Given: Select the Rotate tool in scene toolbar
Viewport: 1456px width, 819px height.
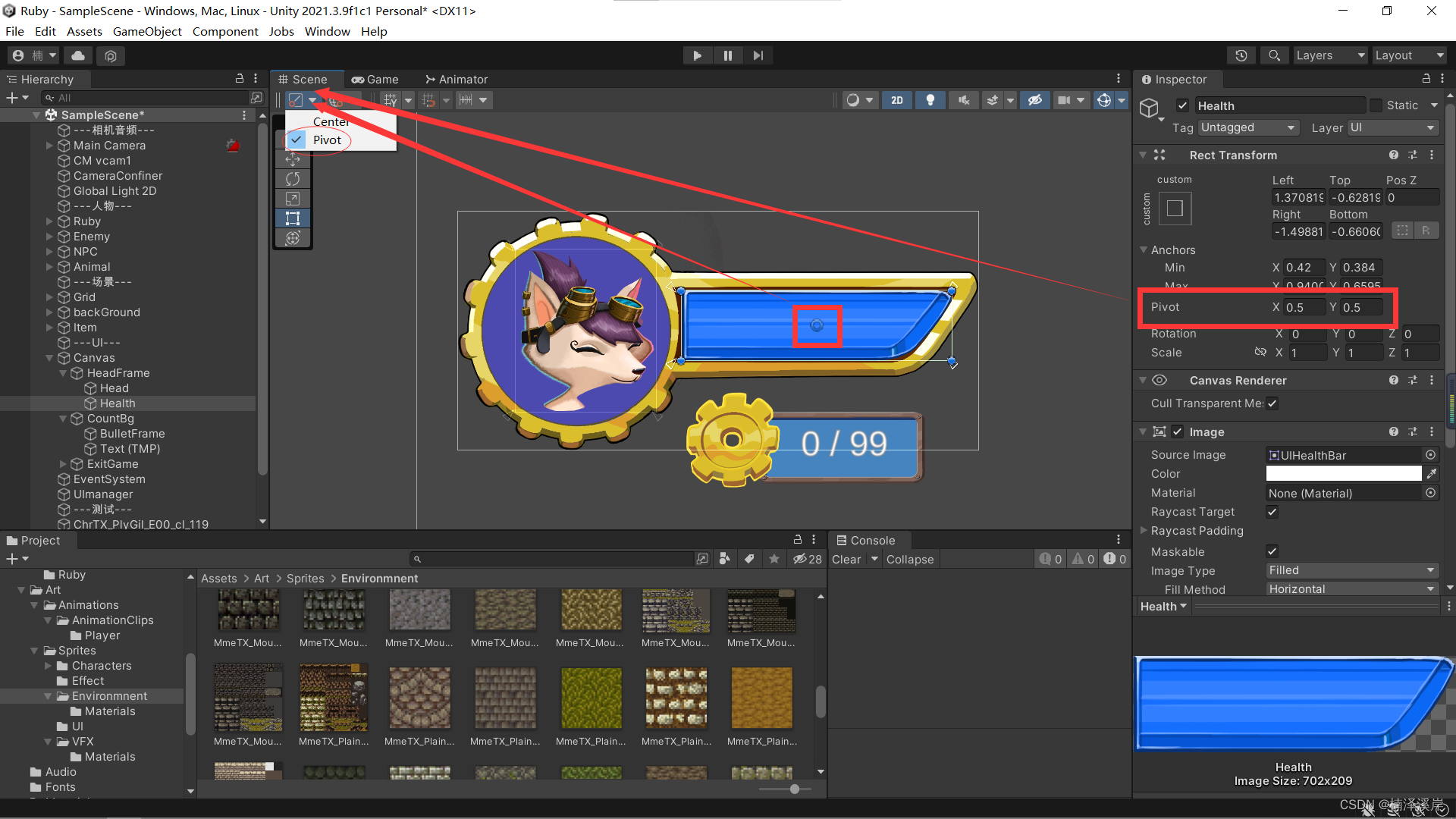Looking at the screenshot, I should (293, 179).
